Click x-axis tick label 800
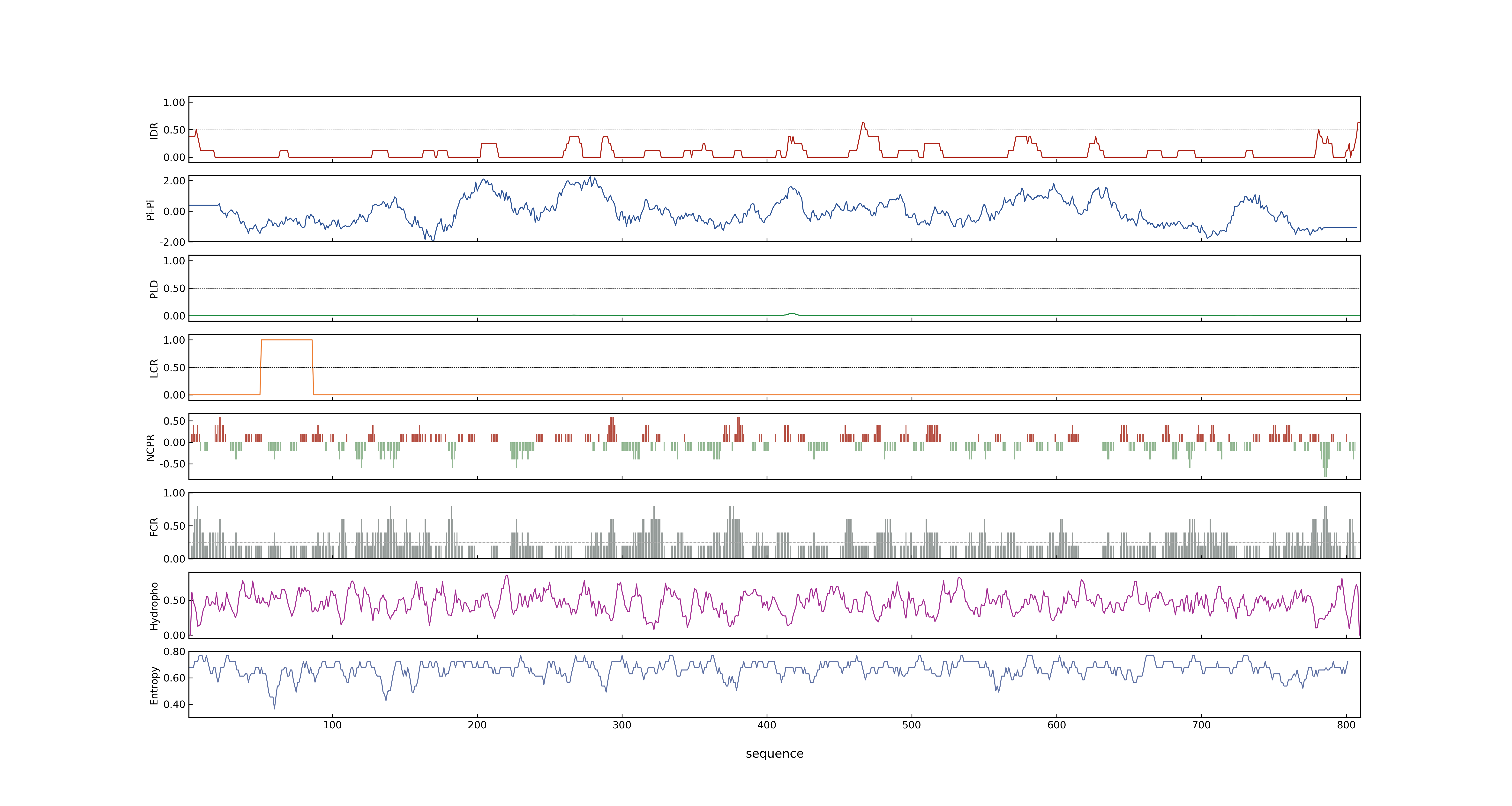Screen dimensions: 1512x806 pyautogui.click(x=1347, y=725)
